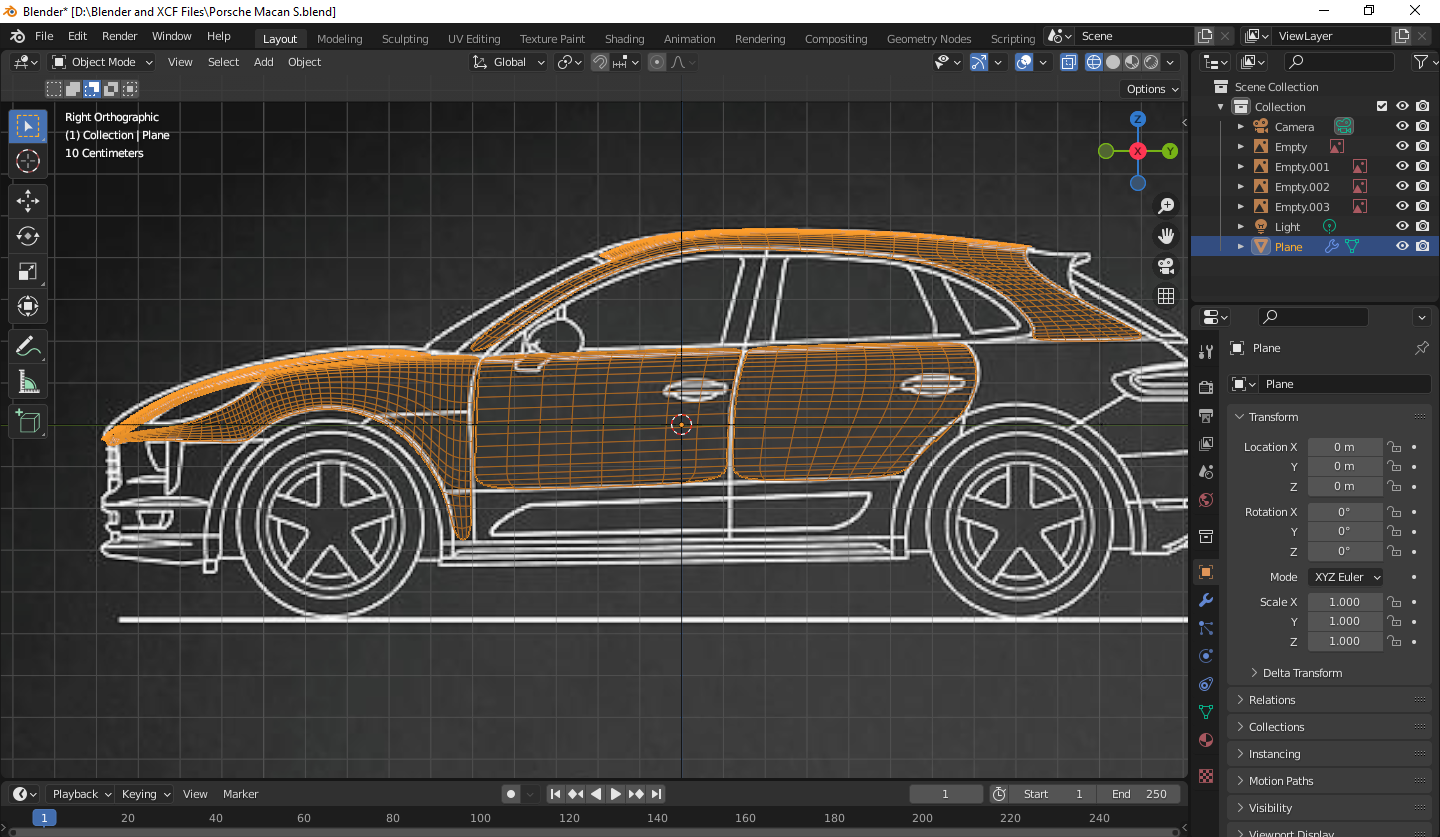Click the Add Cube tool
The width and height of the screenshot is (1440, 837).
pos(28,421)
